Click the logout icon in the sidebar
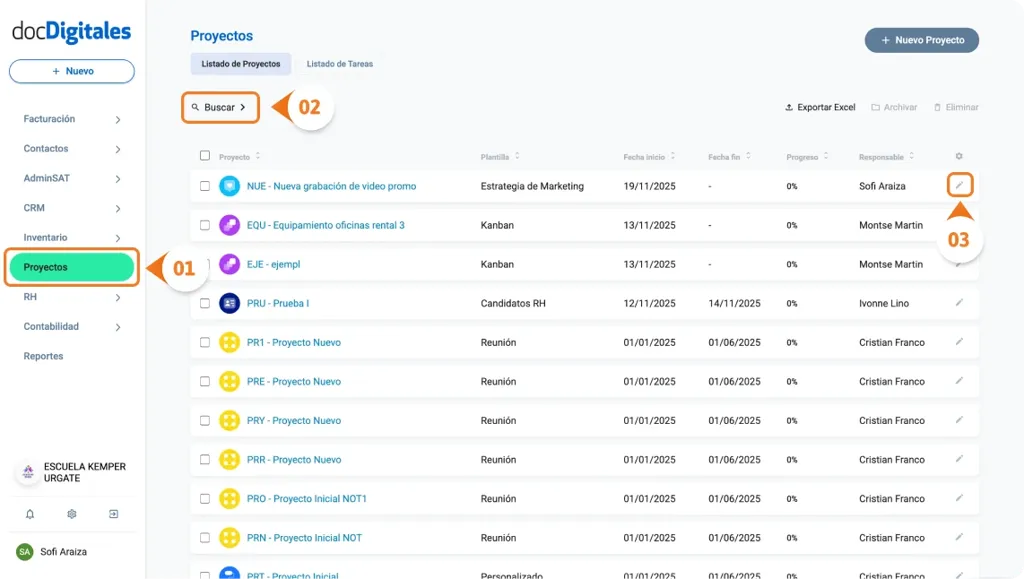The width and height of the screenshot is (1024, 579). 113,513
